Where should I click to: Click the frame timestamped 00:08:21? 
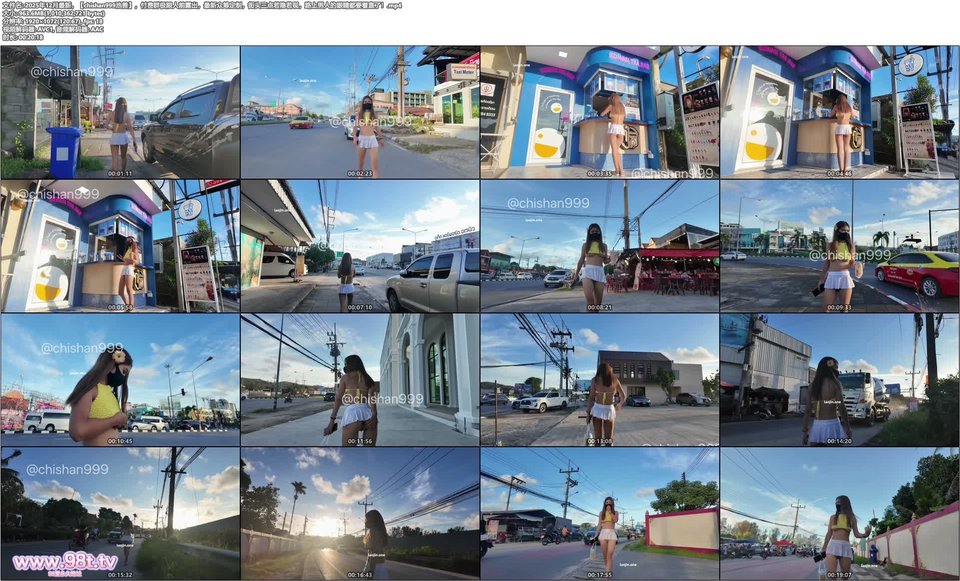[x=599, y=246]
